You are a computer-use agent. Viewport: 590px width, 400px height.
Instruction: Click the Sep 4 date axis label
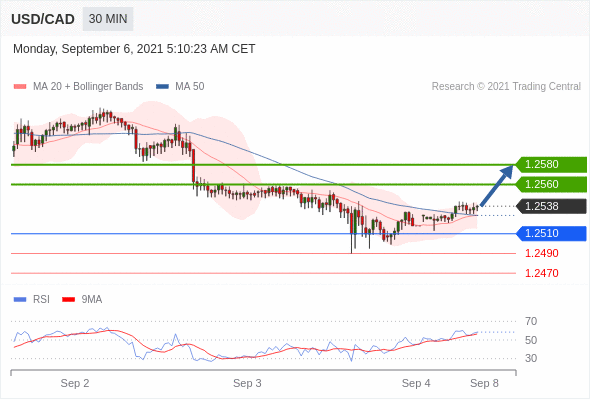pyautogui.click(x=416, y=383)
